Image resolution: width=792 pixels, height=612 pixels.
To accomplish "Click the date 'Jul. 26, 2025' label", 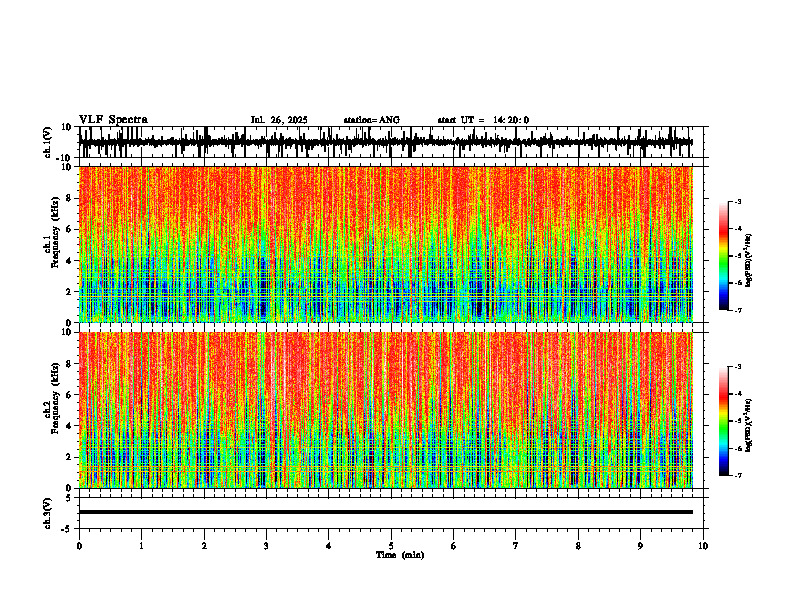I will (x=279, y=120).
